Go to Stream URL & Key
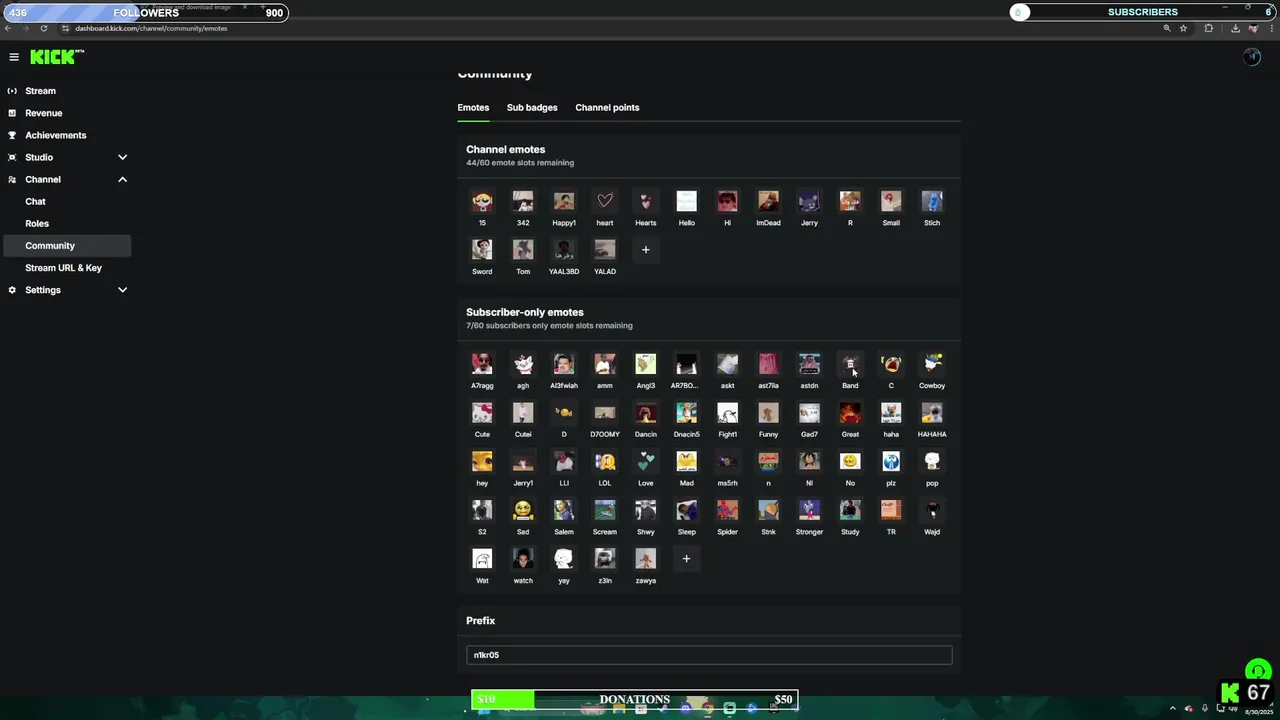Viewport: 1280px width, 720px height. (x=65, y=267)
